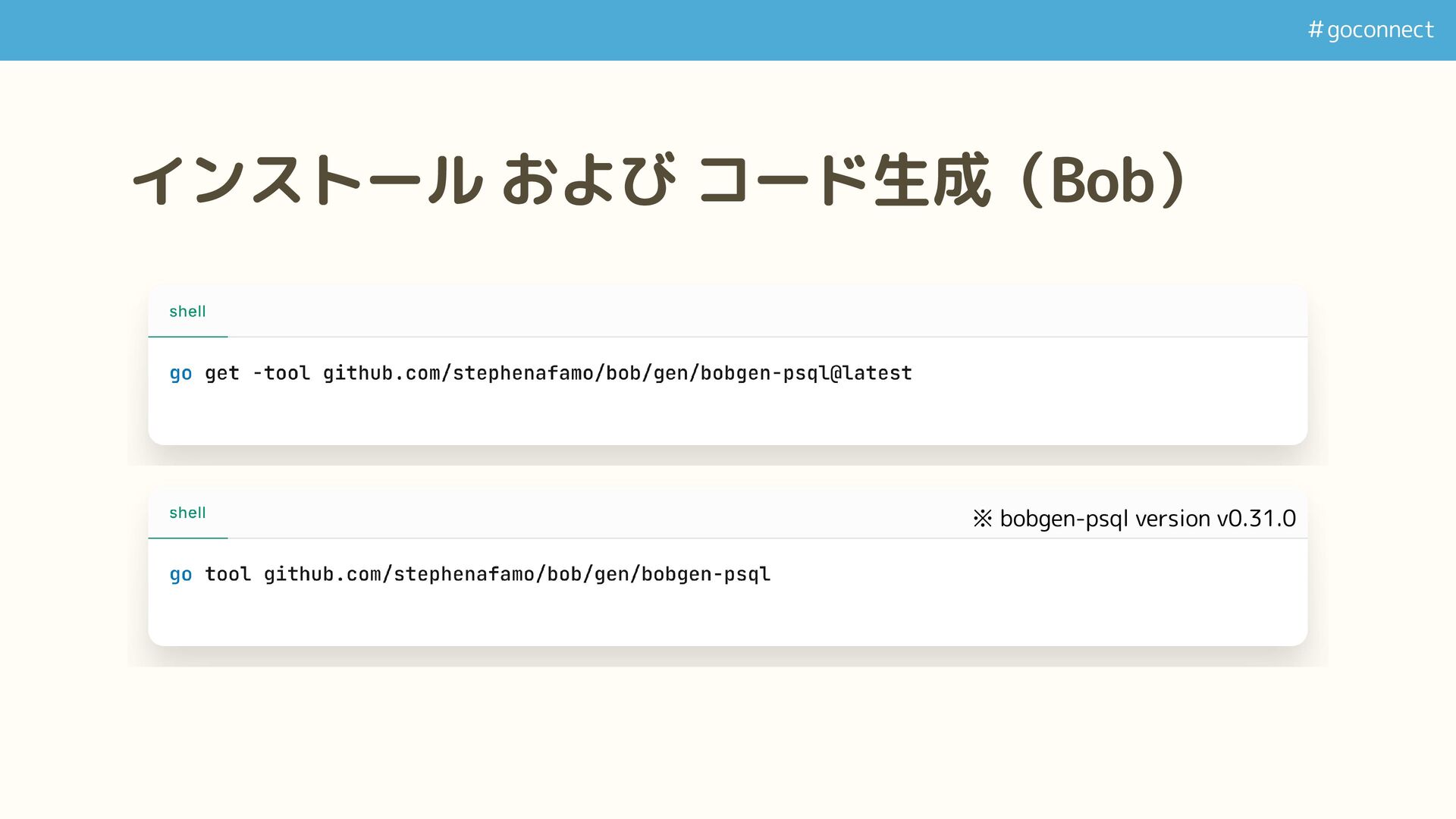Select the first shell tab
This screenshot has width=1456, height=819.
coord(187,312)
